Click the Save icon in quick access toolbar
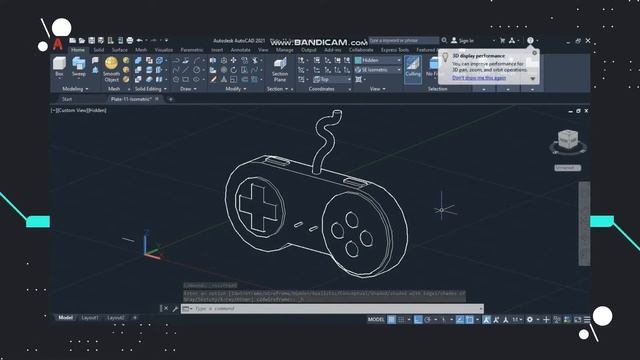640x360 pixels. pyautogui.click(x=91, y=40)
